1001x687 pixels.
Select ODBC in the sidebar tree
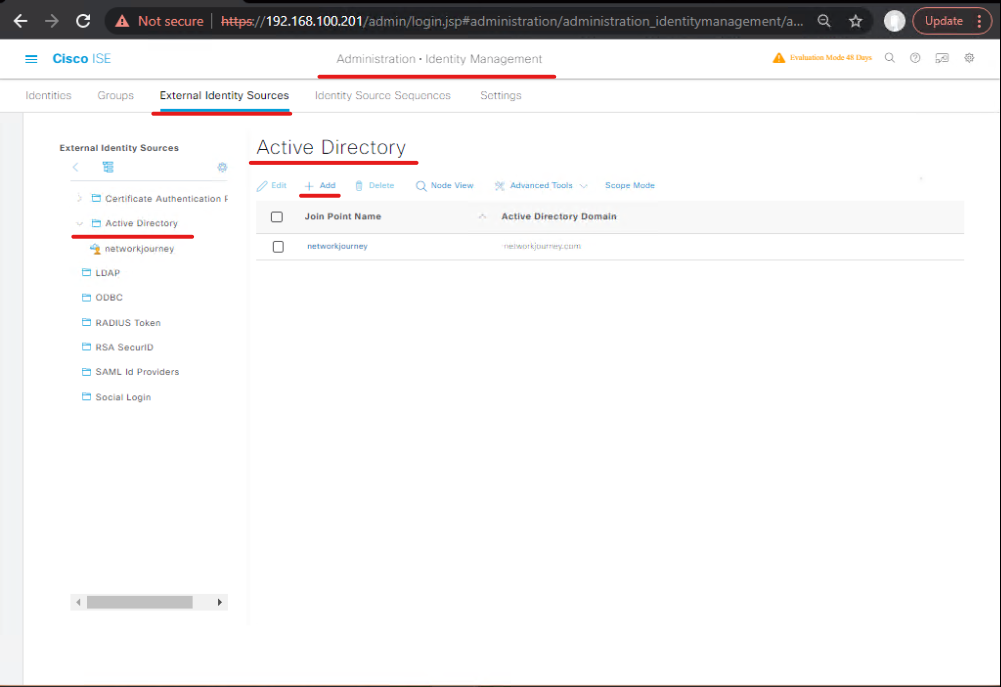(109, 298)
